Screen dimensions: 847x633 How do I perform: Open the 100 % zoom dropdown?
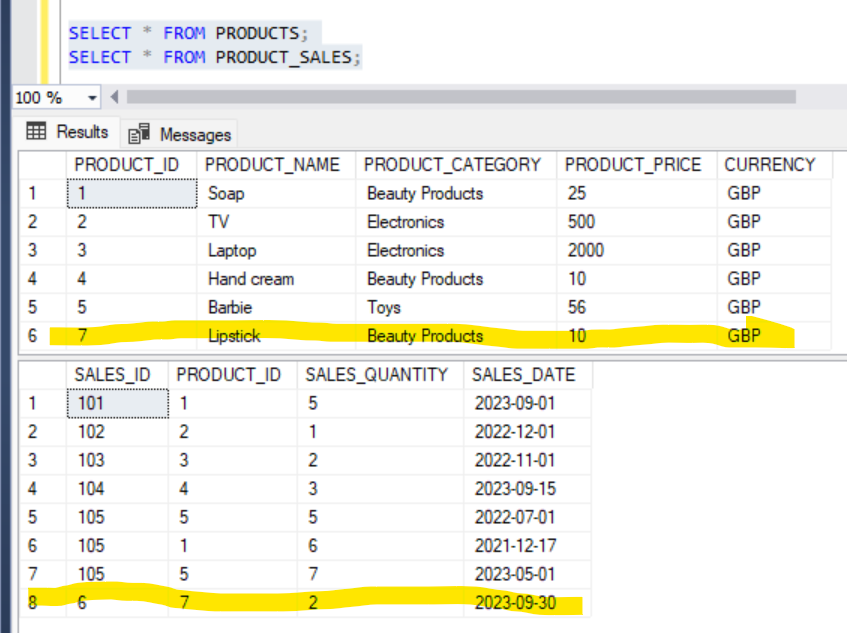(x=93, y=98)
